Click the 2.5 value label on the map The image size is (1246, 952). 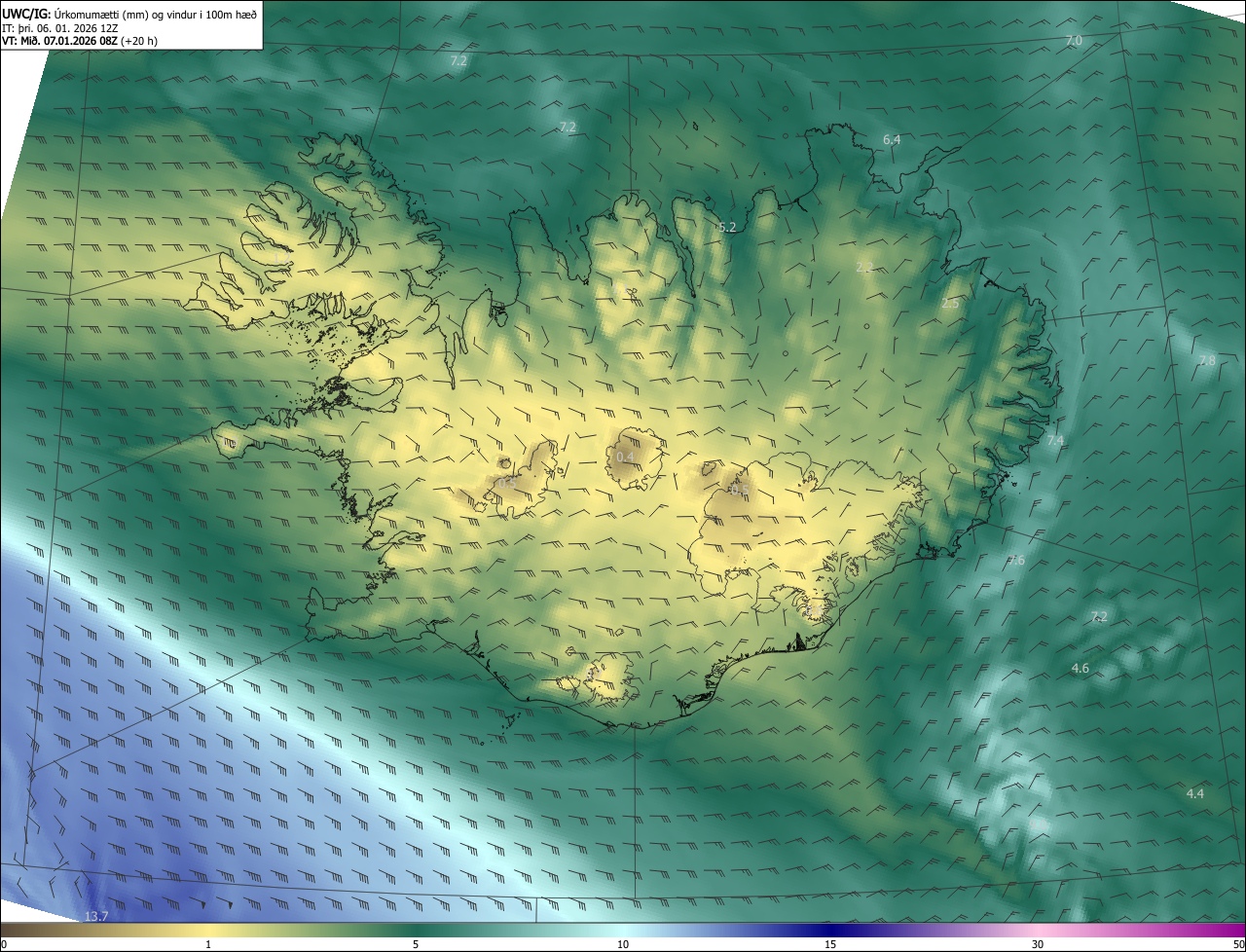951,304
